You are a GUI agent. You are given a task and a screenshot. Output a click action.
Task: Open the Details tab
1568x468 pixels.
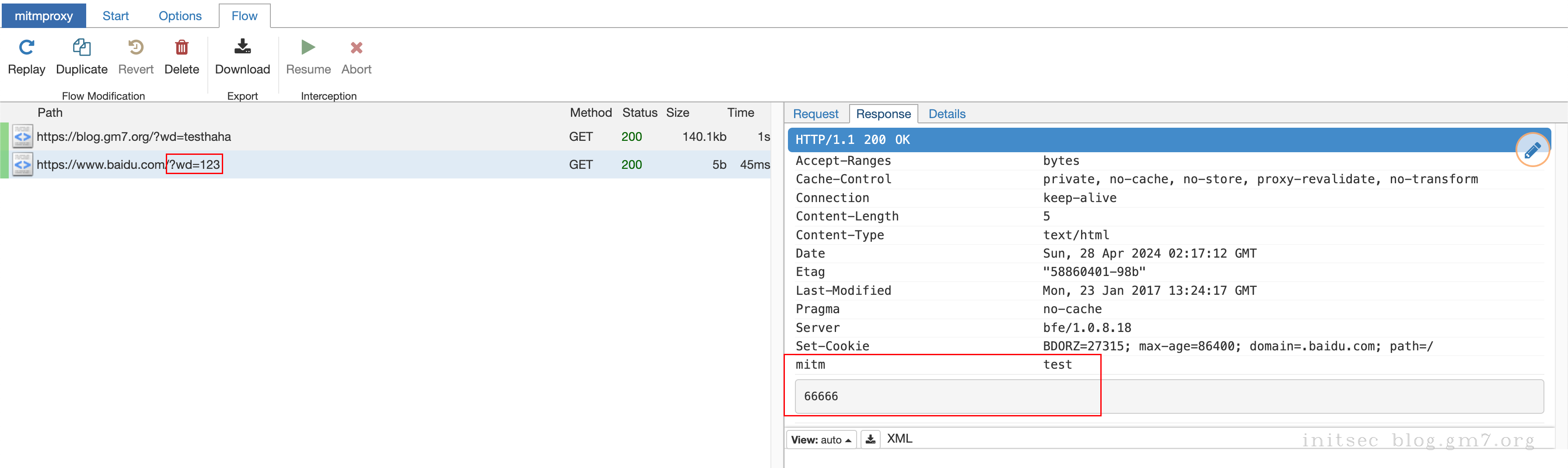946,114
